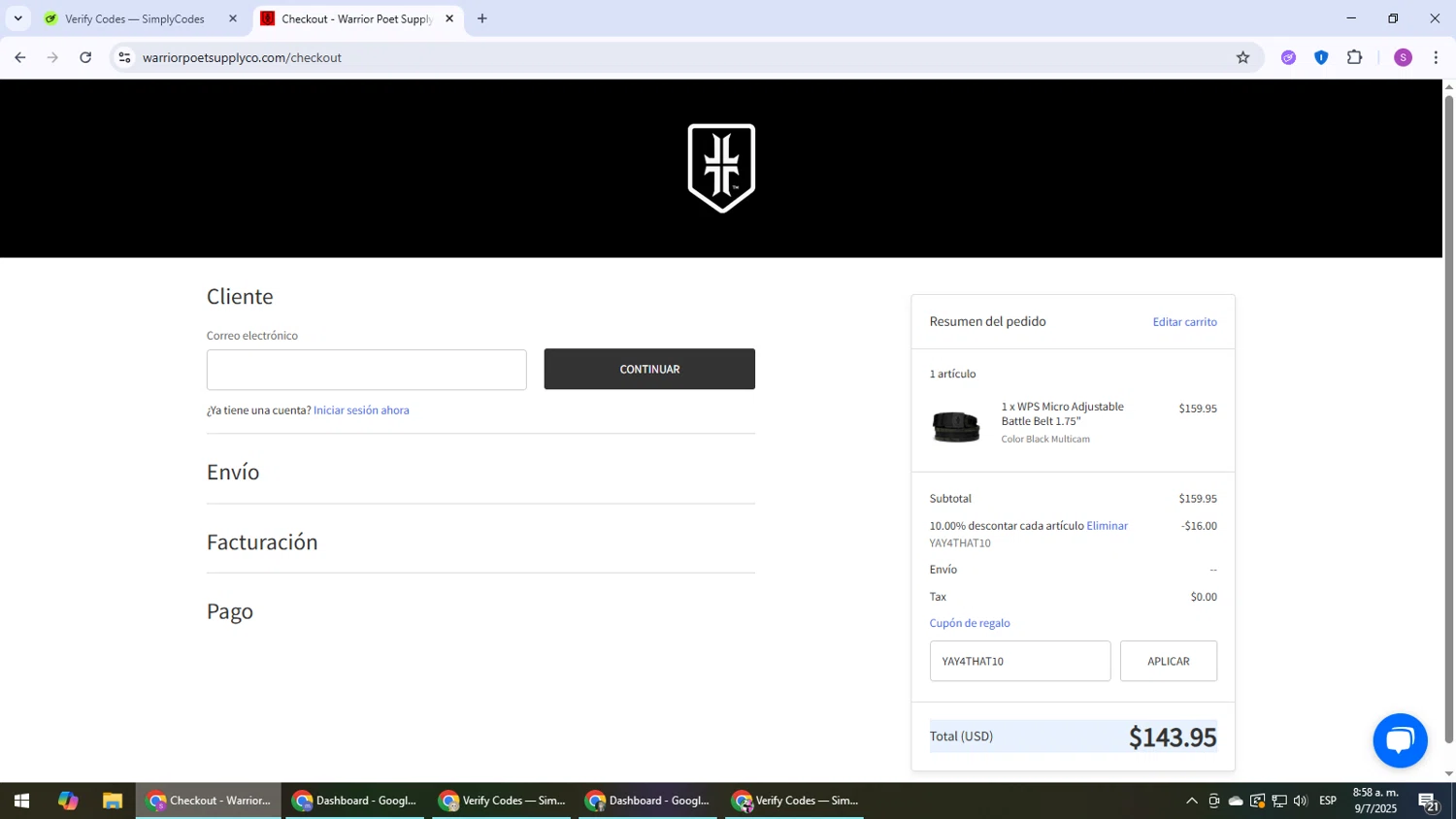Click the purple circular extension icon

[x=1288, y=57]
